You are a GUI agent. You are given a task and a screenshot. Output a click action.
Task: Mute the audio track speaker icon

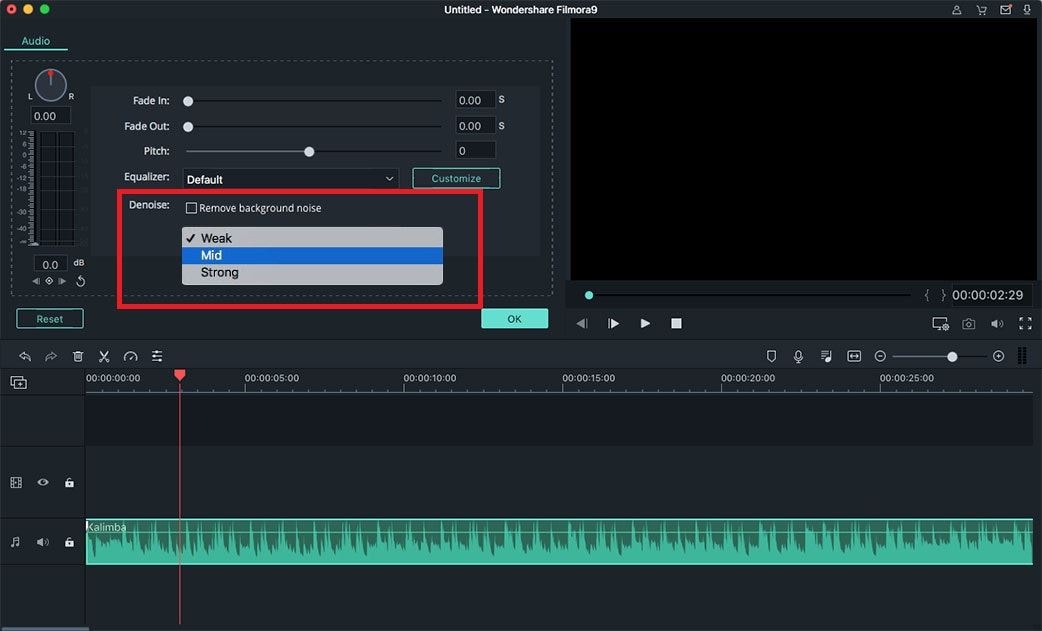(43, 542)
